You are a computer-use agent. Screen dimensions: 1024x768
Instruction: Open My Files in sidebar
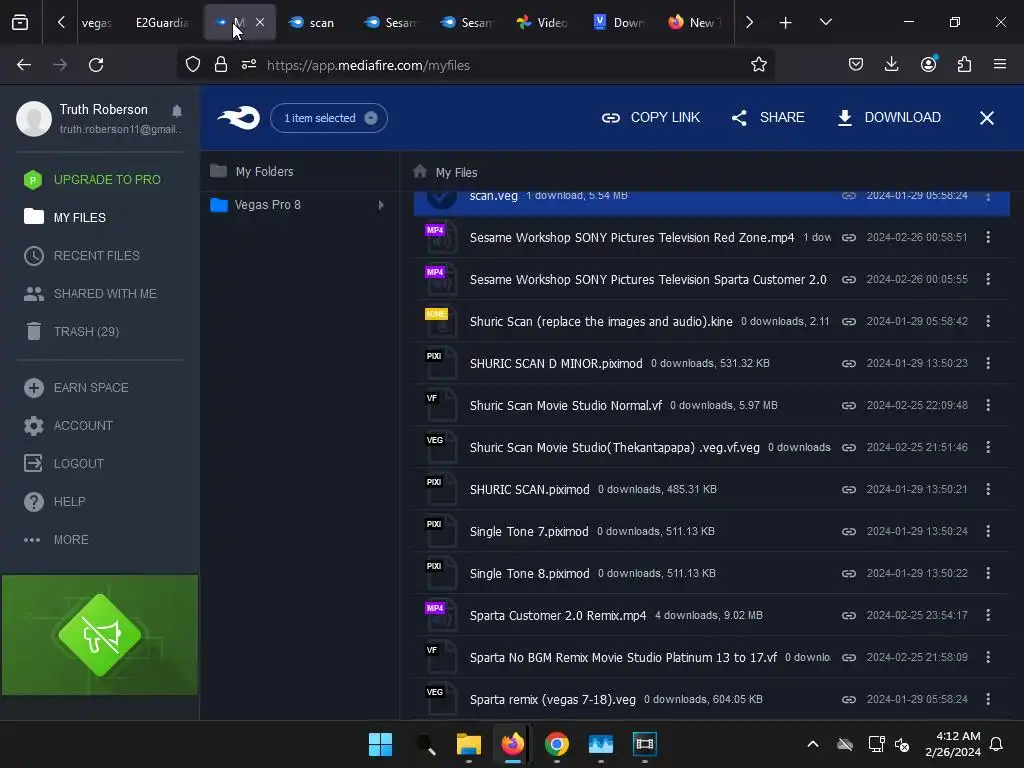(65, 217)
